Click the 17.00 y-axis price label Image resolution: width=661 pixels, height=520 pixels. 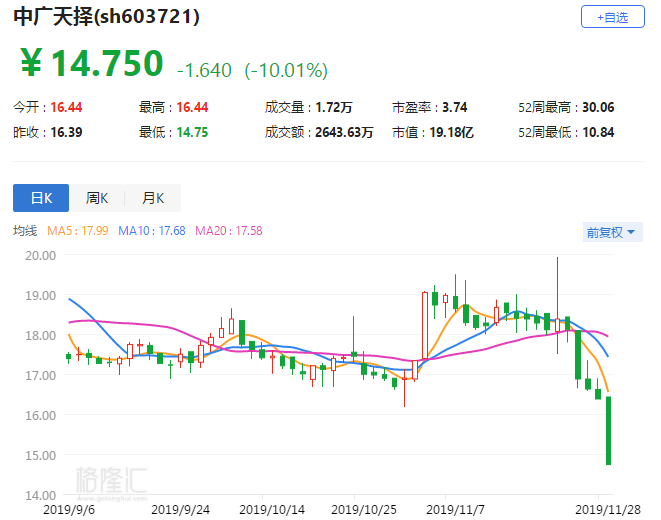(40, 375)
